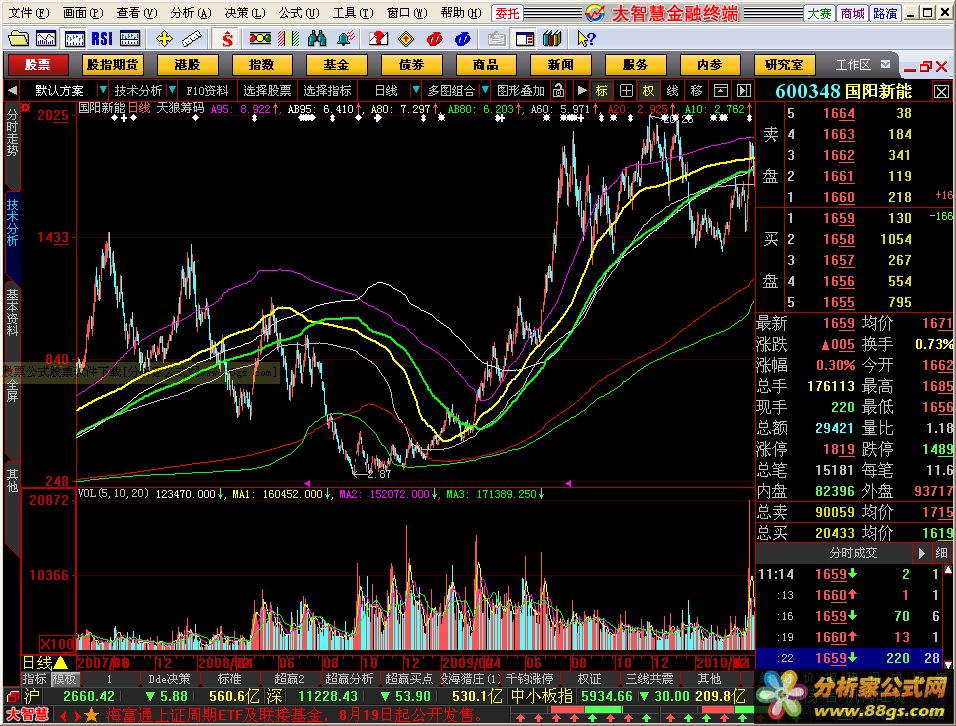Click the window layout panel icon
This screenshot has height=726, width=956.
(x=524, y=39)
